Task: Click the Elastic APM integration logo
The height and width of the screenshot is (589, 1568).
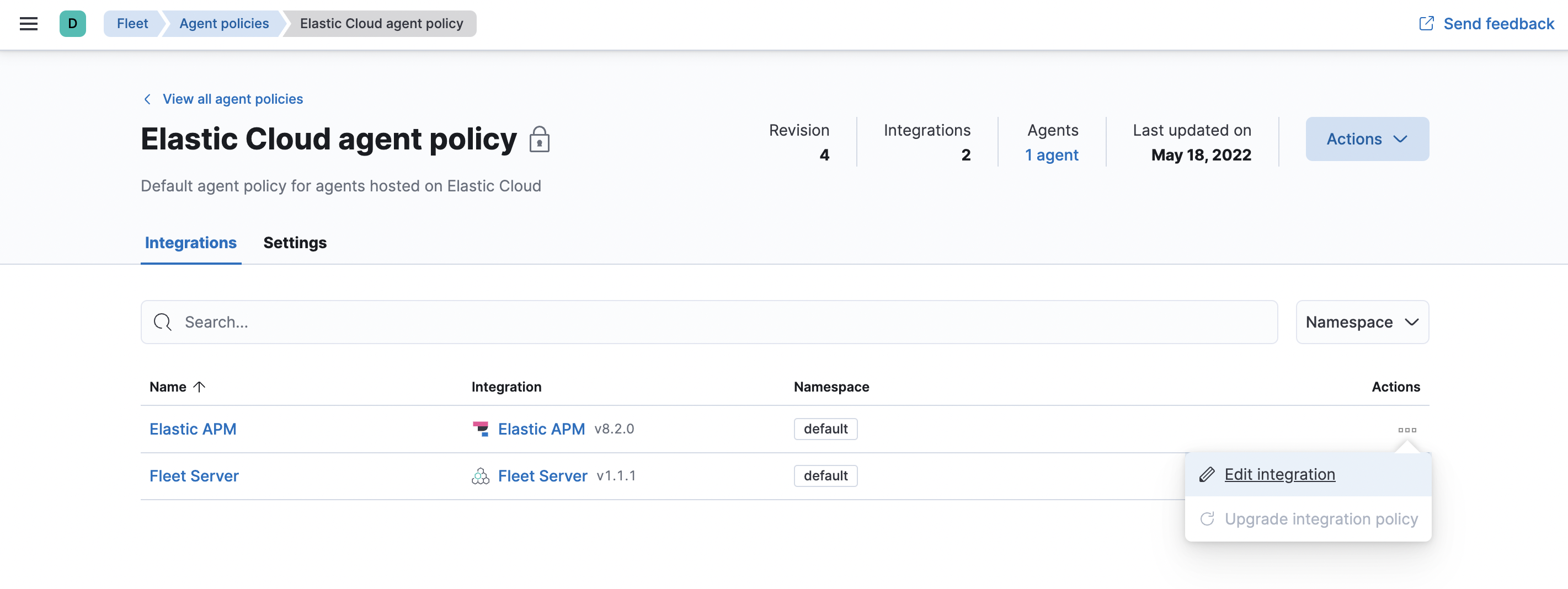Action: pos(480,429)
